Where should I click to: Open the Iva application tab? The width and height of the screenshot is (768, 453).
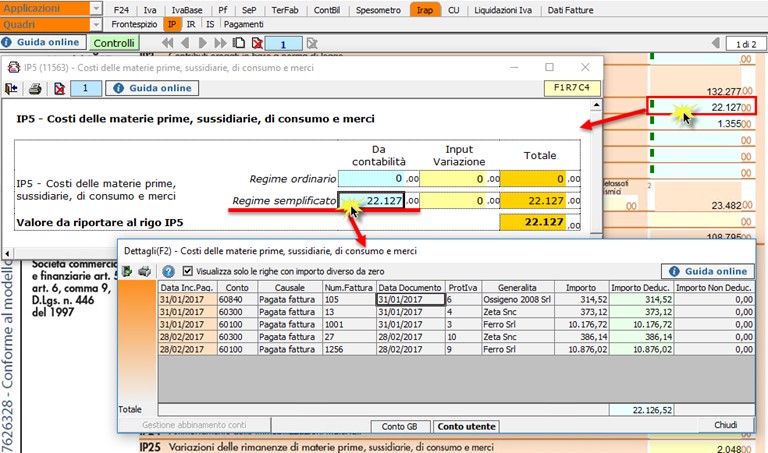coord(150,10)
